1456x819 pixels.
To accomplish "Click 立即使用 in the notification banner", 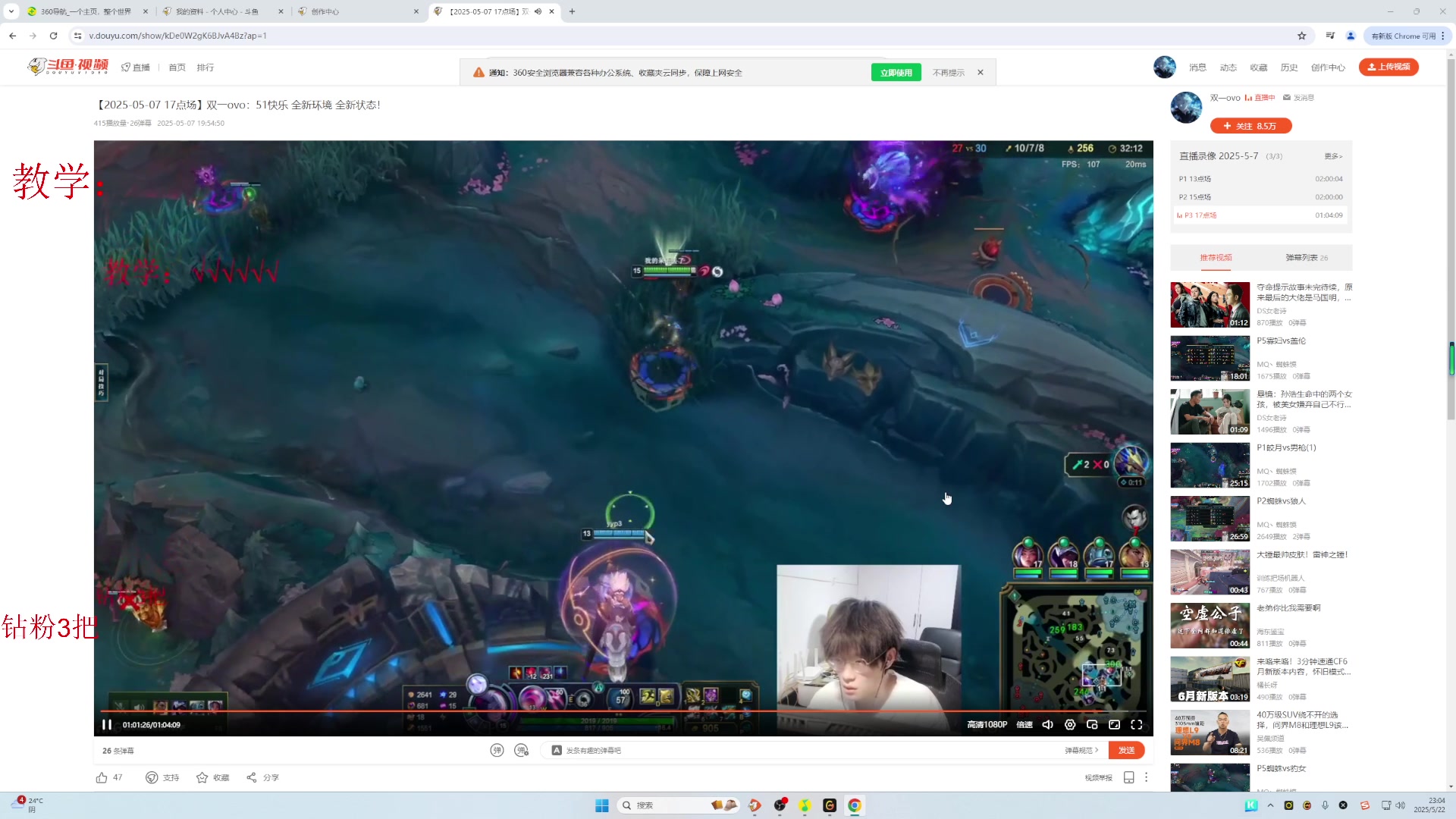I will pos(896,72).
